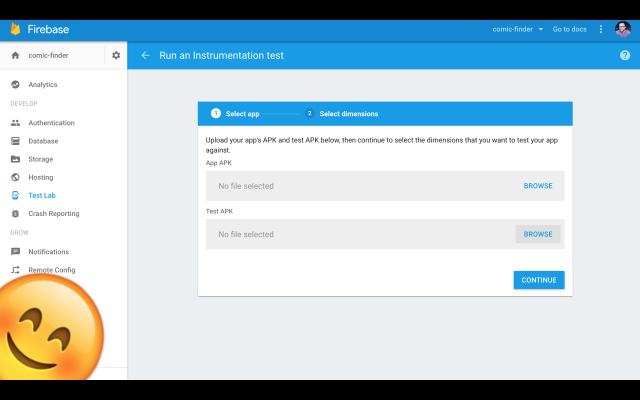
Task: Click the Test APK file field
Action: [x=385, y=234]
